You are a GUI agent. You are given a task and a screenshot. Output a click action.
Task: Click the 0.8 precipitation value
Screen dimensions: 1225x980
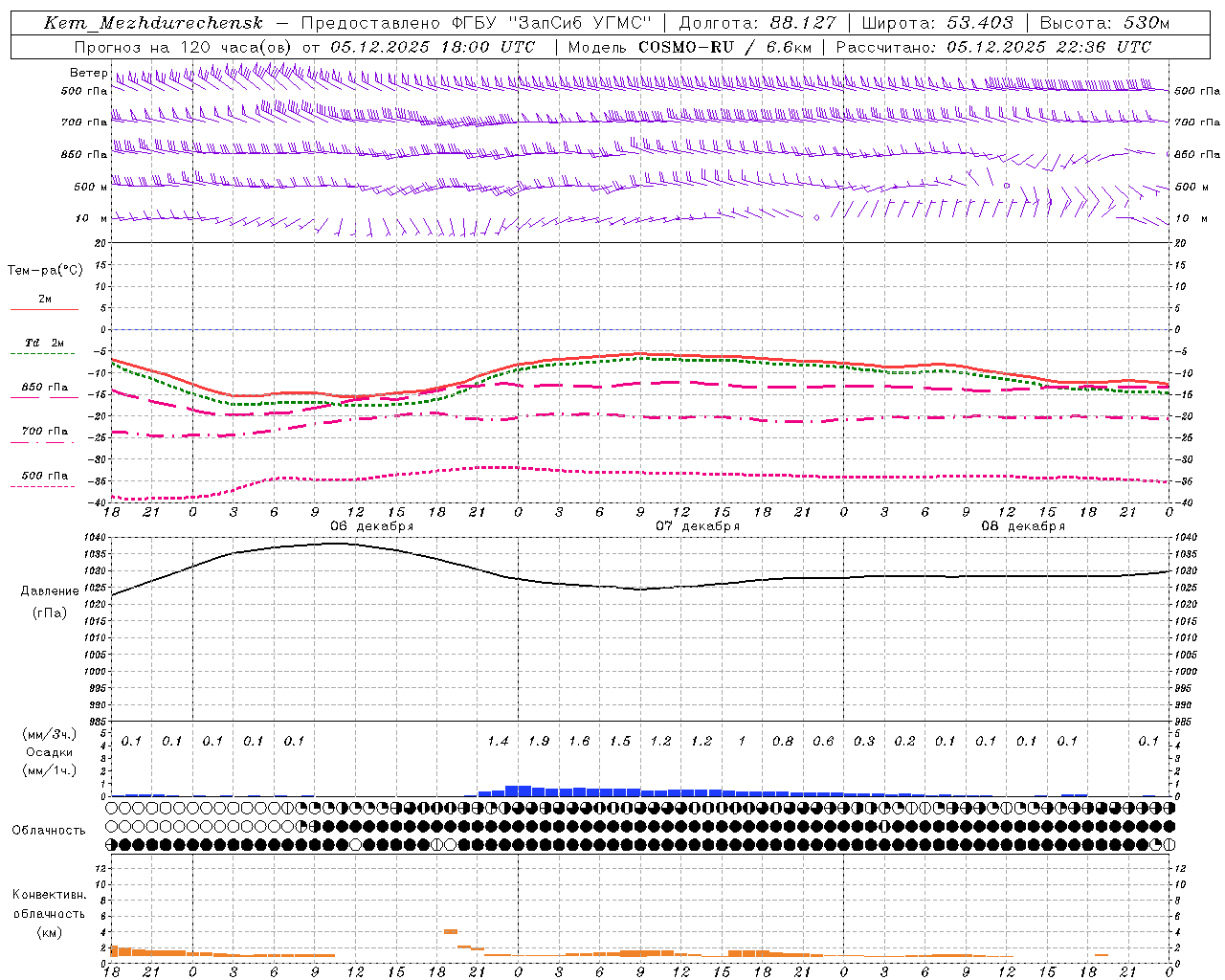(x=783, y=742)
